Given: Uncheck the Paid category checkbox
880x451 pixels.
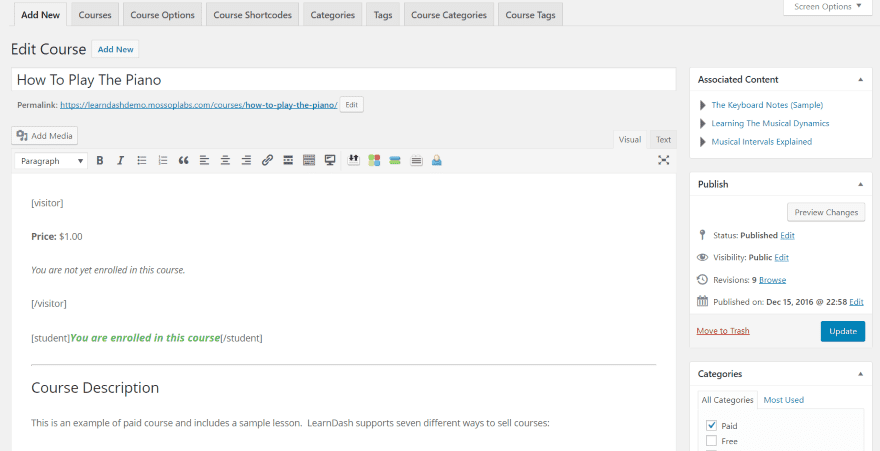Looking at the screenshot, I should [x=712, y=425].
